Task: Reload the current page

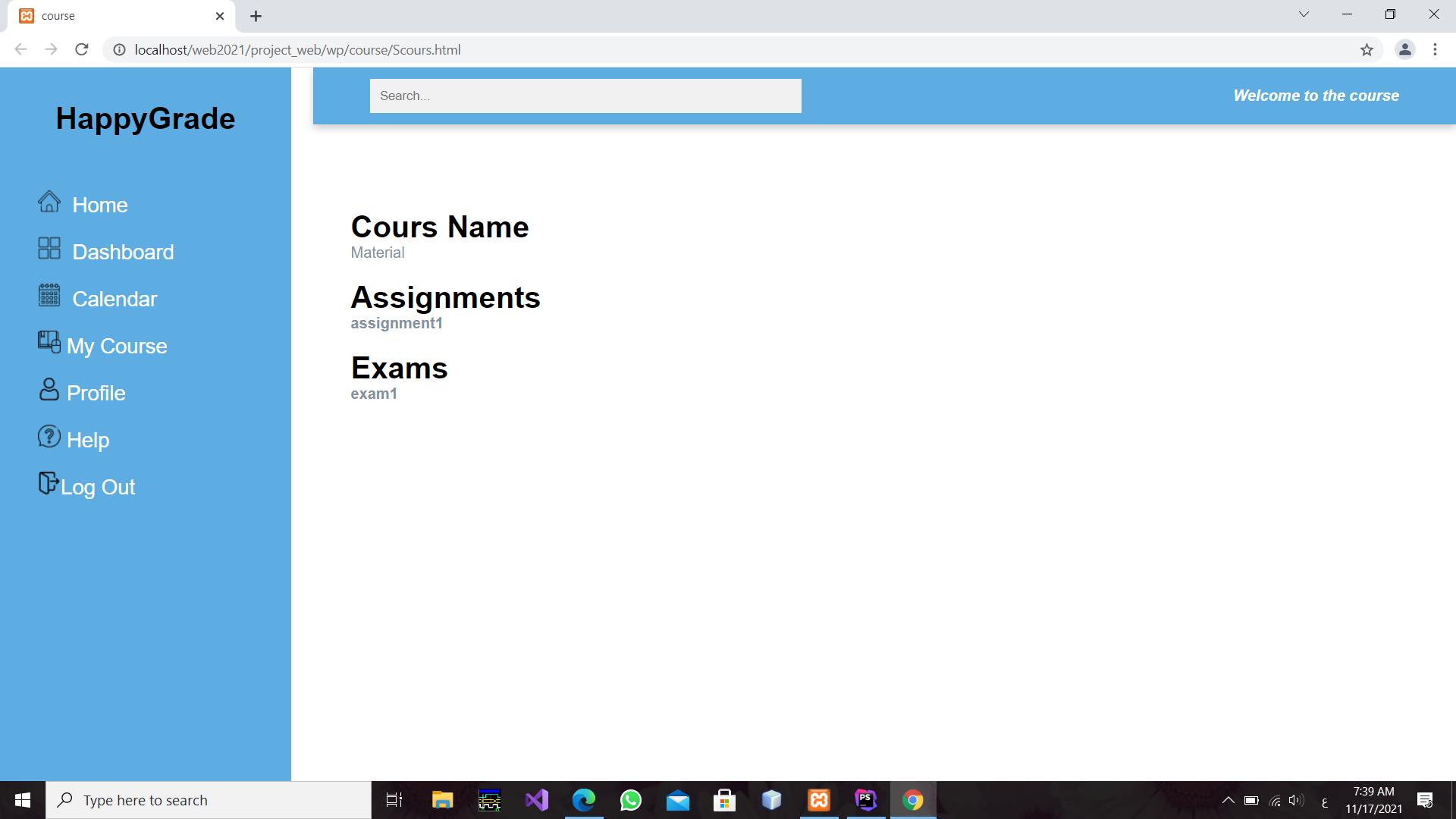Action: 82,49
